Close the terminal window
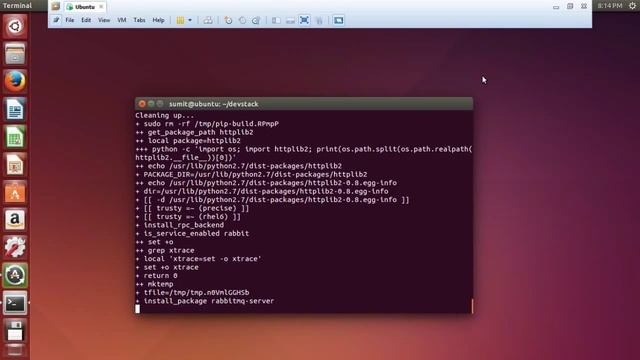The height and width of the screenshot is (360, 640). pyautogui.click(x=142, y=104)
